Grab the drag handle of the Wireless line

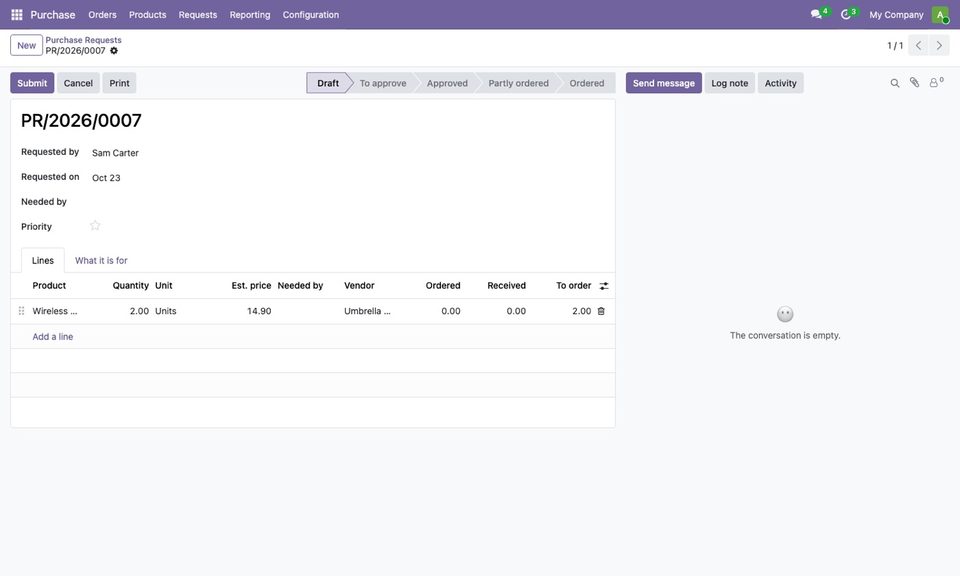[x=21, y=311]
